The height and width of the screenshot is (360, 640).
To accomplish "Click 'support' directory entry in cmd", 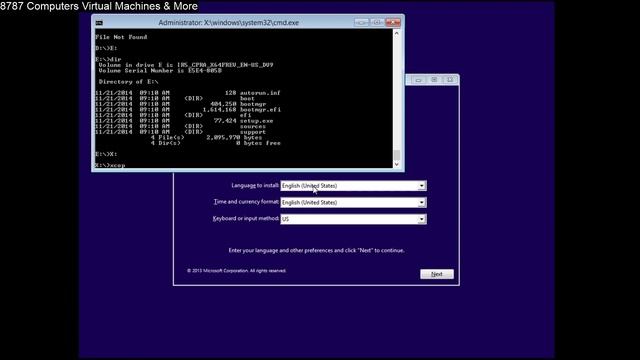I will tap(253, 132).
